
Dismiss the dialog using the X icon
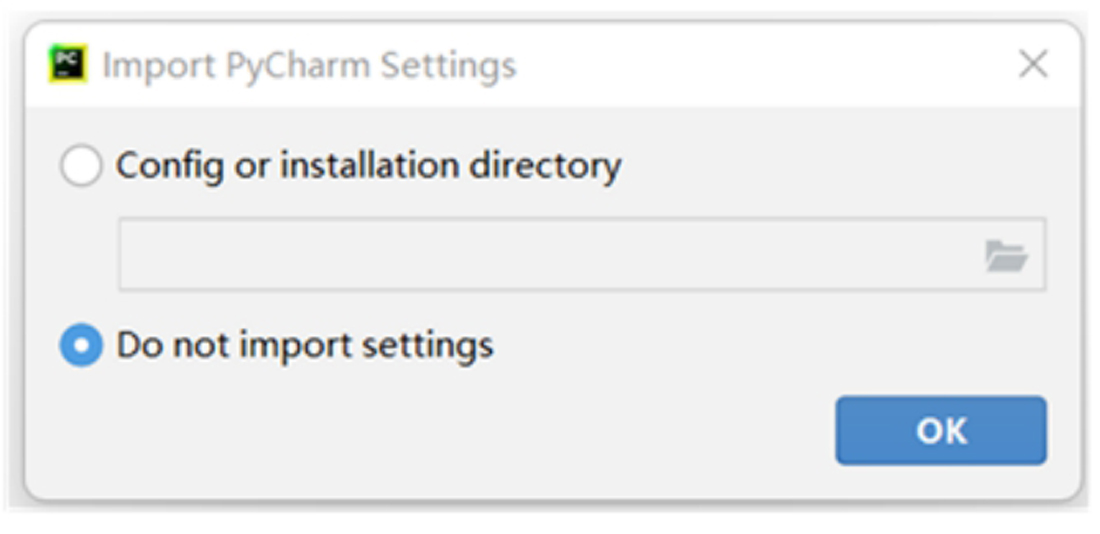(1033, 65)
